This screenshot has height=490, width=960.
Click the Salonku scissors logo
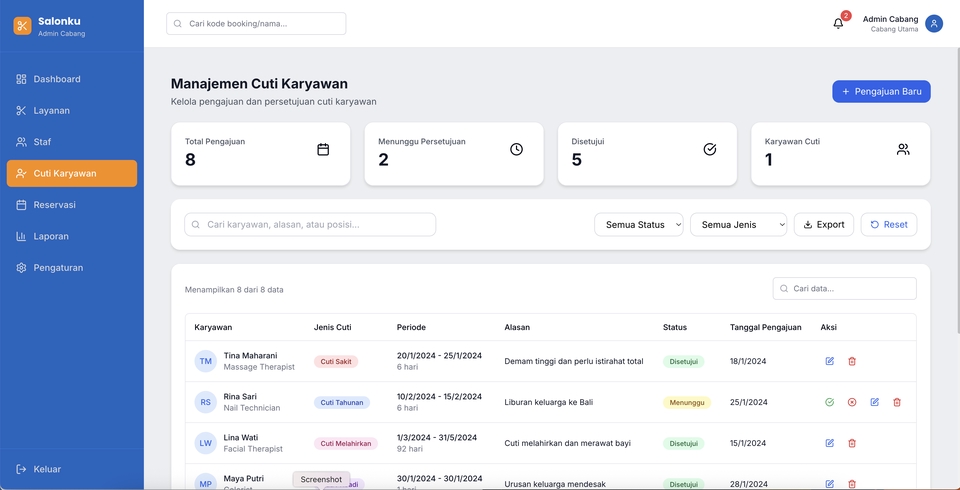click(x=22, y=26)
